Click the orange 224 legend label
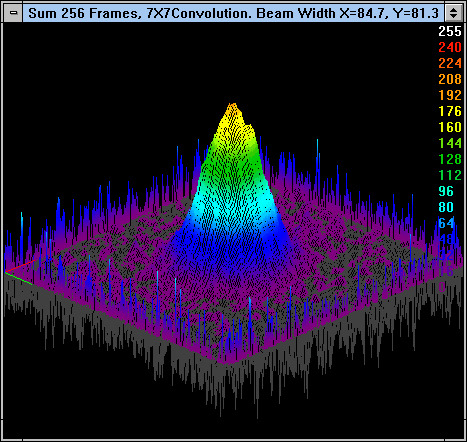The image size is (467, 442). (450, 63)
